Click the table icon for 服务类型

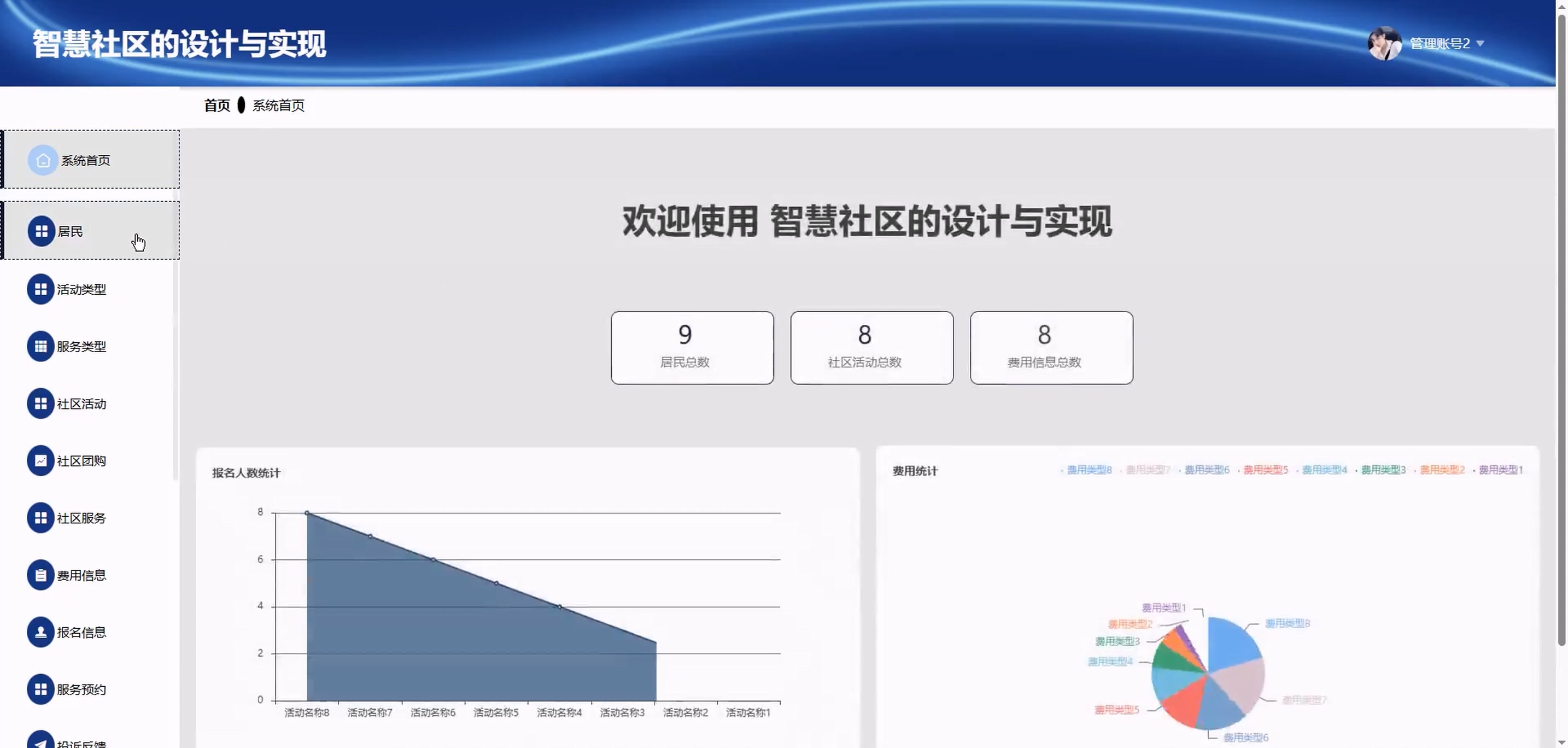41,346
